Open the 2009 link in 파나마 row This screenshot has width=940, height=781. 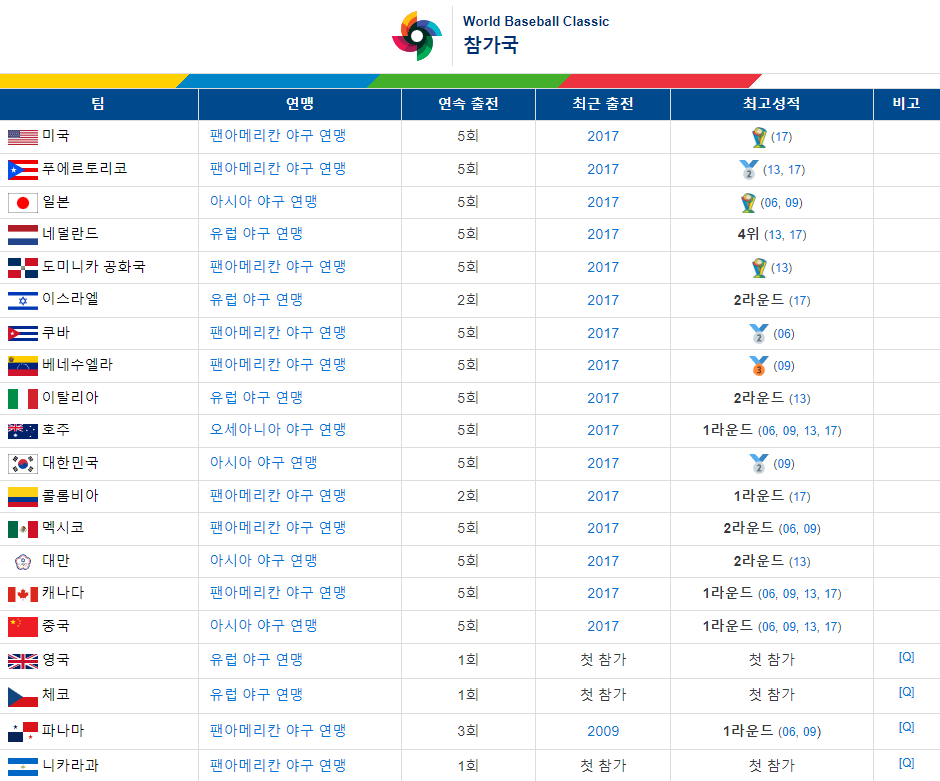click(x=603, y=731)
